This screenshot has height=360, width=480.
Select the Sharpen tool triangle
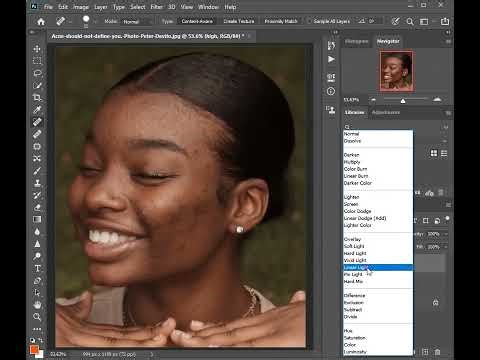point(37,244)
